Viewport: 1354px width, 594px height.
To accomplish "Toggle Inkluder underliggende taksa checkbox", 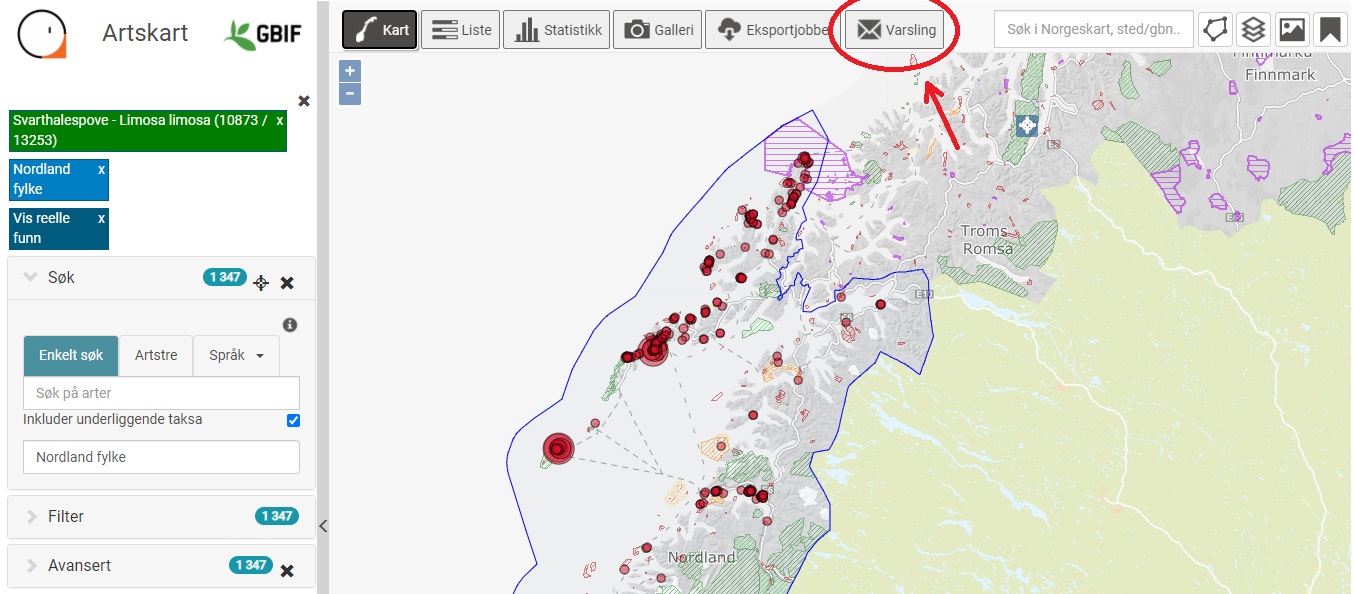I will (x=293, y=420).
